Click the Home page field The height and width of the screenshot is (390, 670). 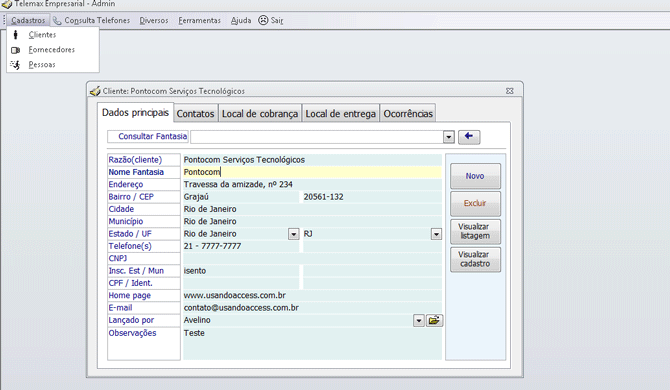pos(312,296)
